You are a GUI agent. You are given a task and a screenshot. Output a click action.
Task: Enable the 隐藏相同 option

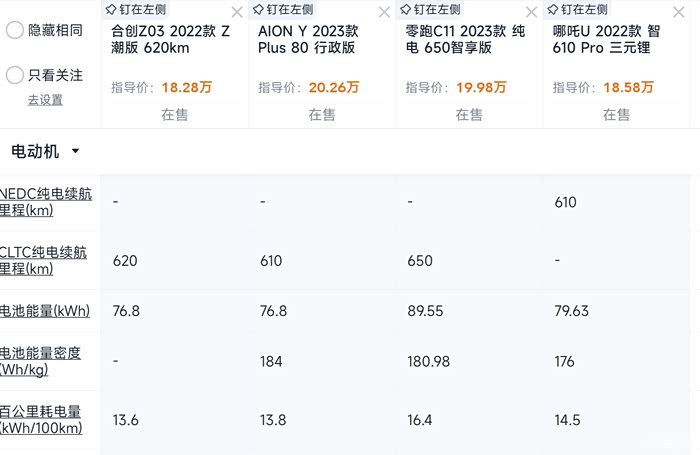click(15, 30)
